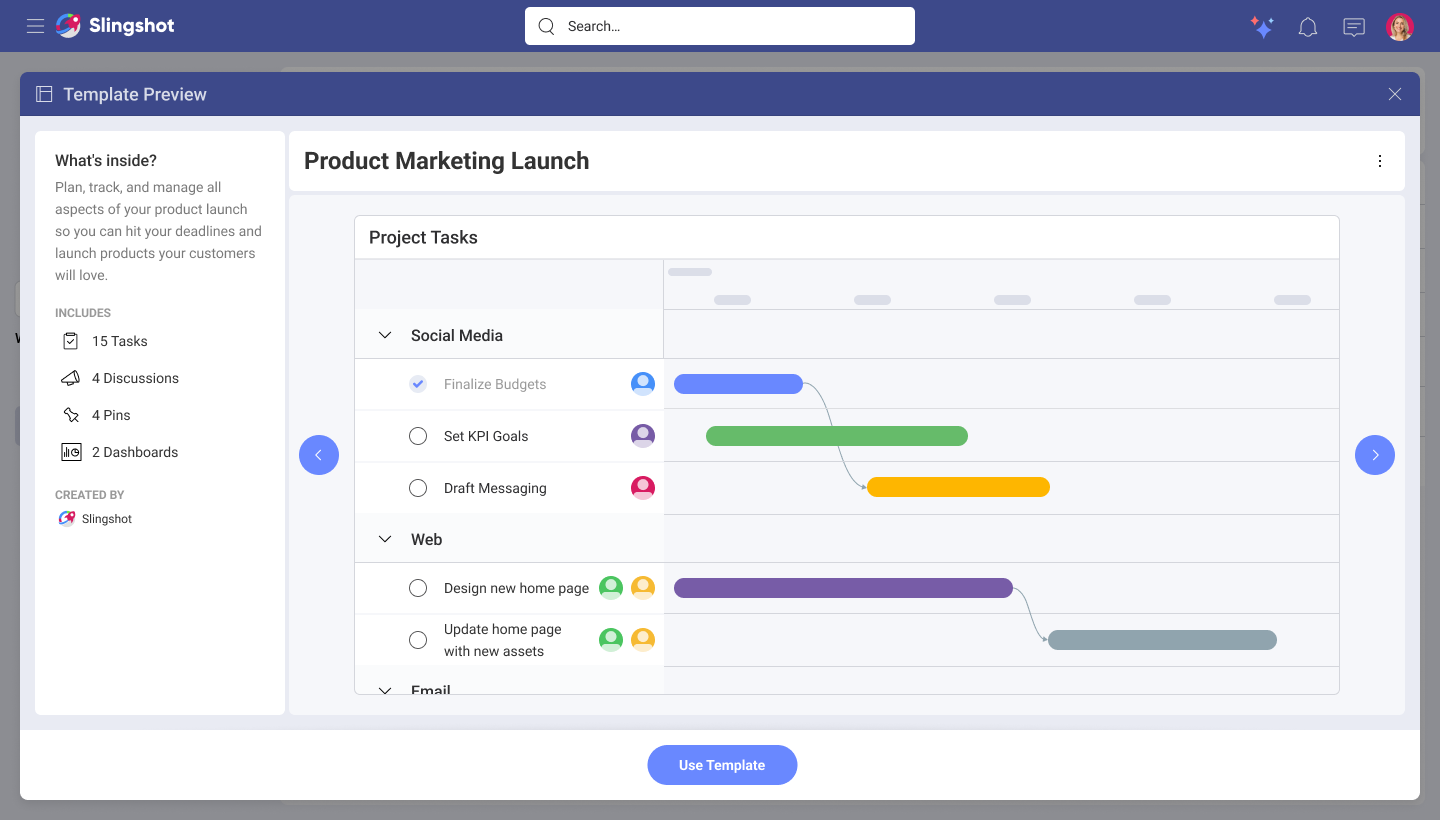Open the notifications bell
This screenshot has width=1440, height=820.
[1308, 27]
